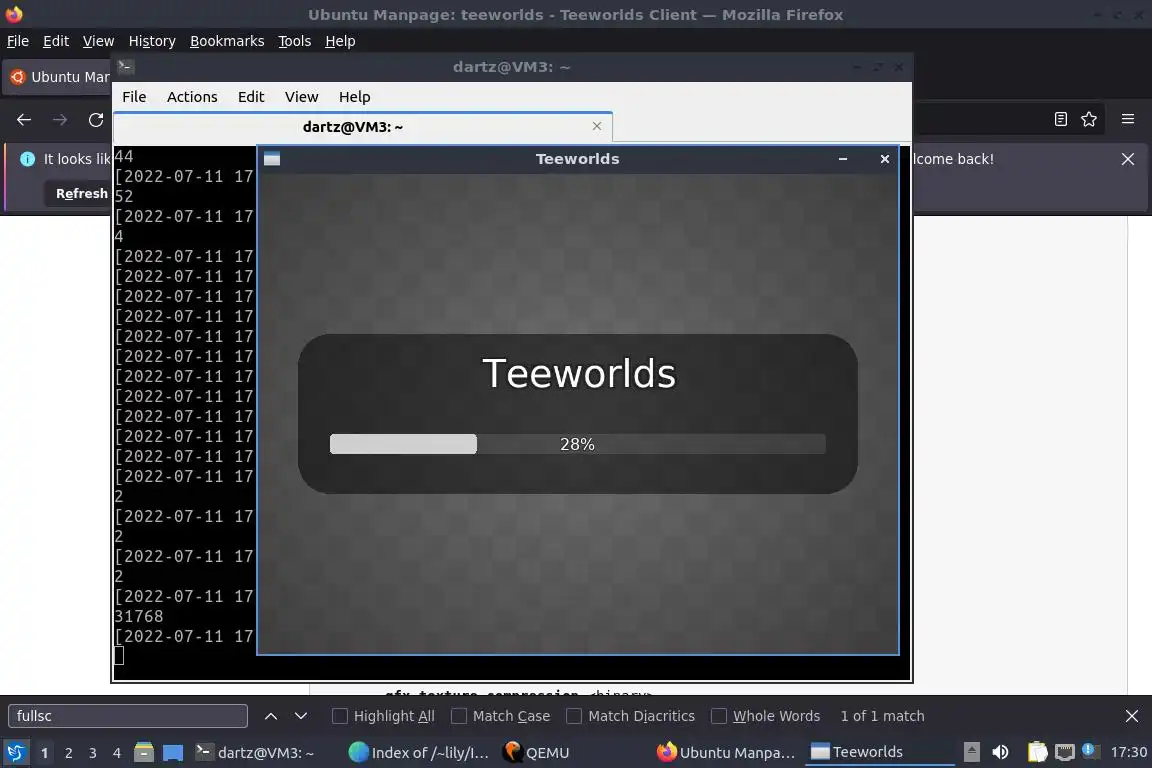Activate the 'Index of /~lily' taskbar entry
This screenshot has height=768, width=1152.
point(419,753)
